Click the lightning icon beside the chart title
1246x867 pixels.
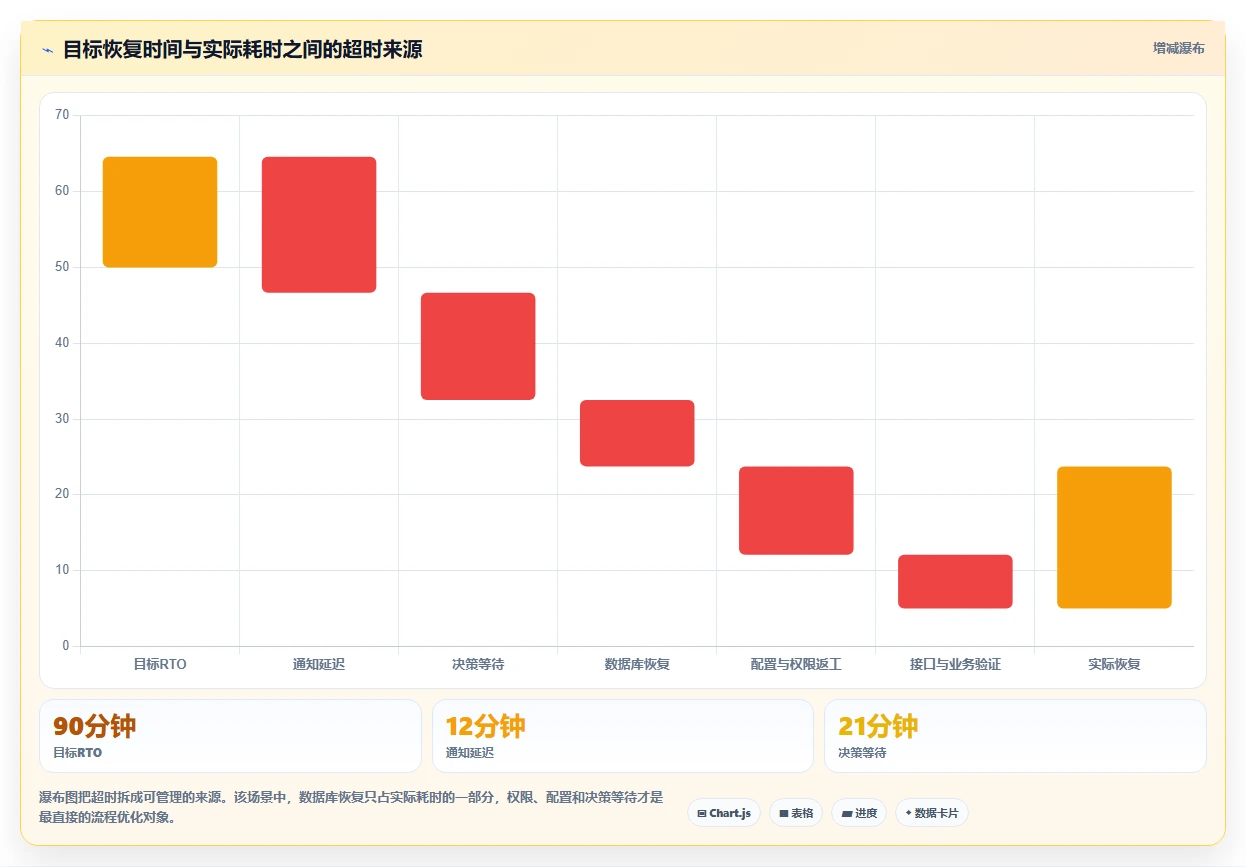[x=47, y=50]
